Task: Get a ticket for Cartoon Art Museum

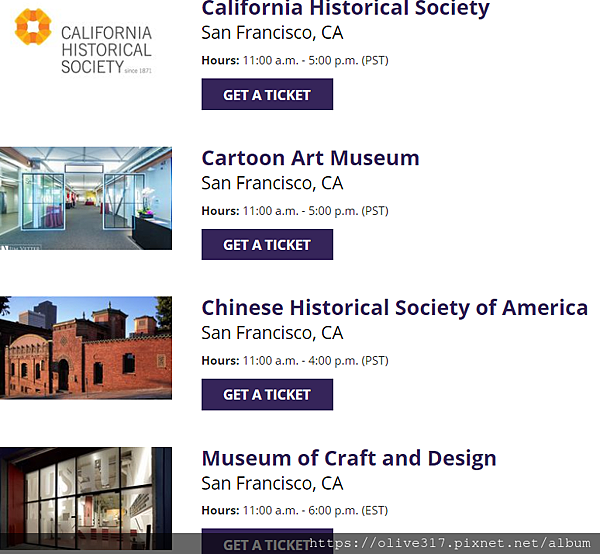Action: point(267,244)
